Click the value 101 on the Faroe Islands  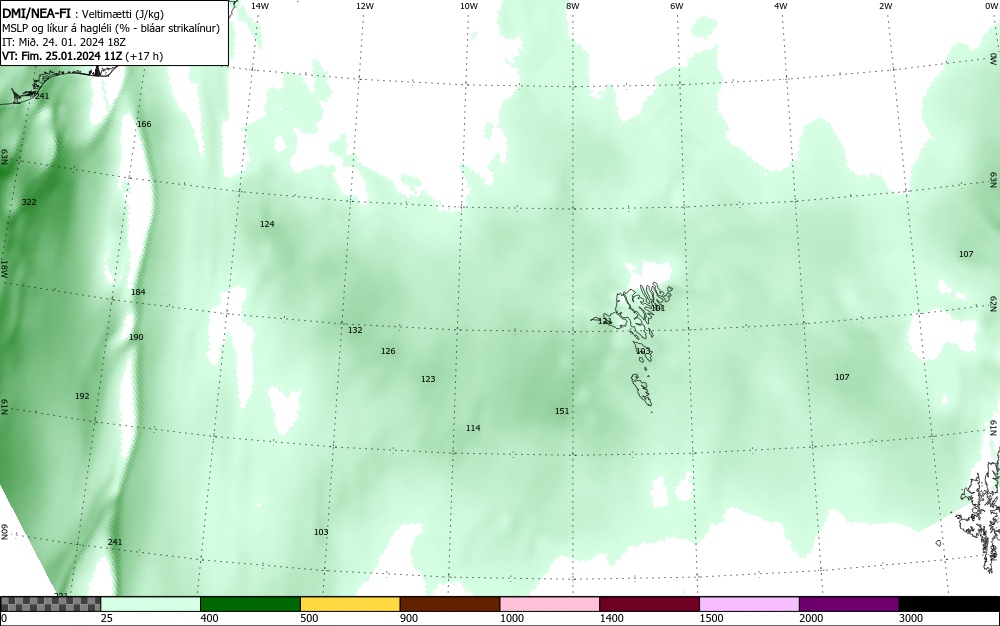coord(658,308)
